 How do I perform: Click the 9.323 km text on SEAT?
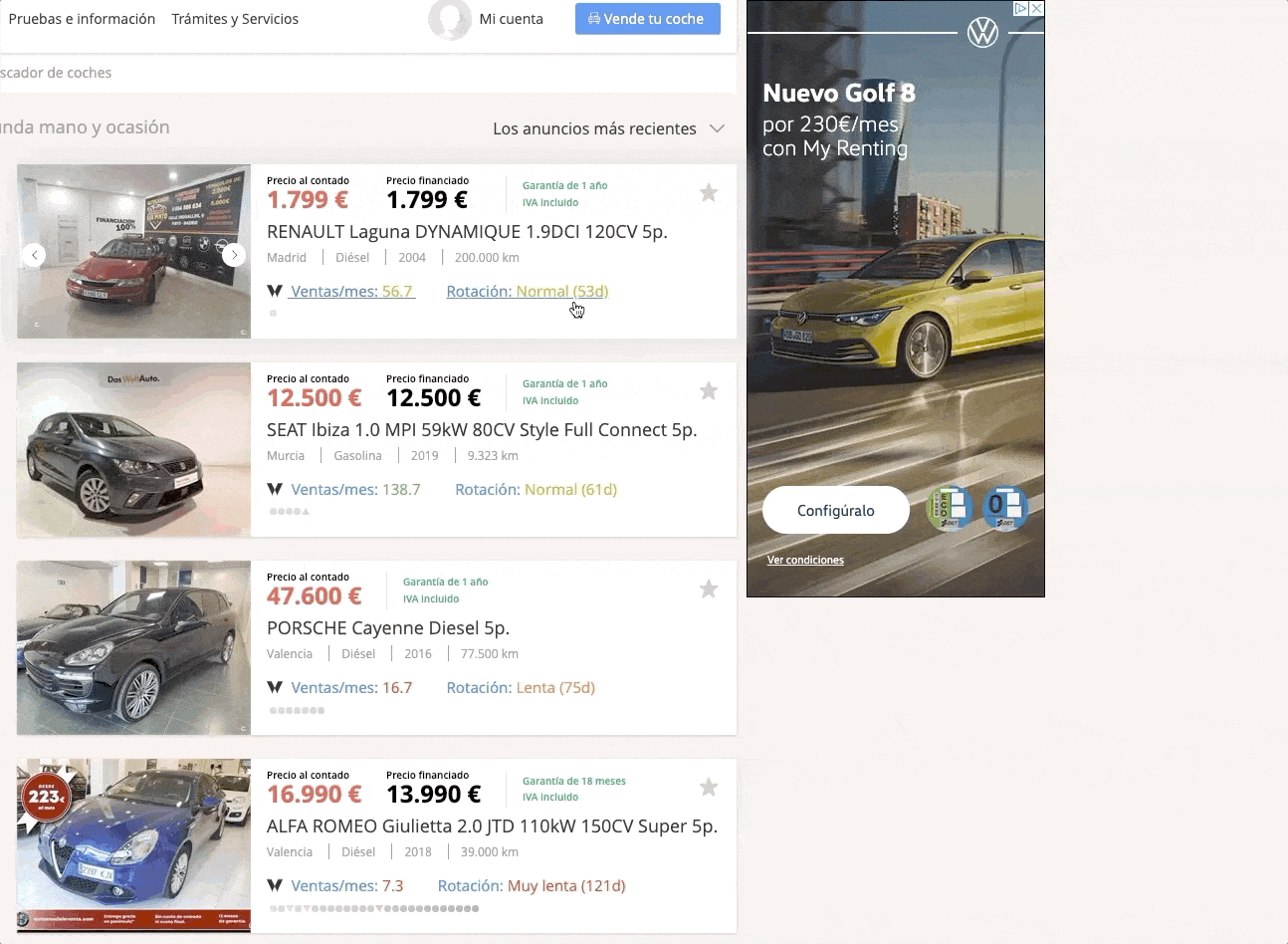493,455
